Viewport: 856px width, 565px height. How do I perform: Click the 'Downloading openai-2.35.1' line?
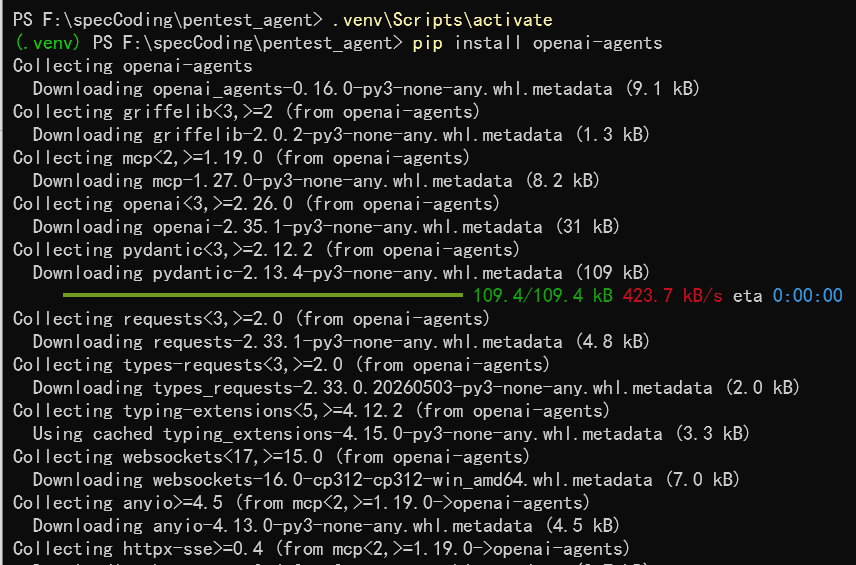click(326, 227)
